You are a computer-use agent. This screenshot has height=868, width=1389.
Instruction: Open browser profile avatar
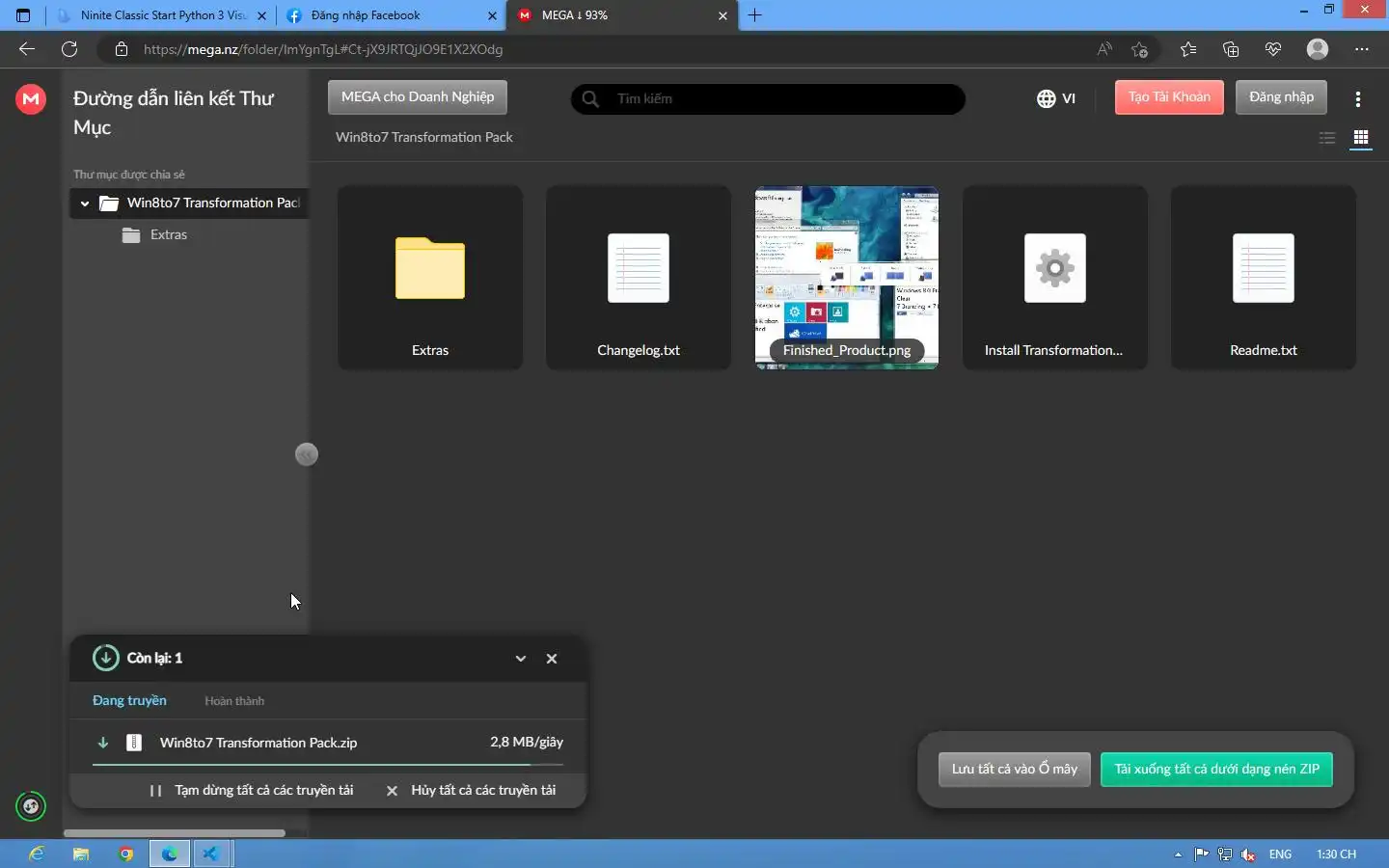tap(1318, 49)
